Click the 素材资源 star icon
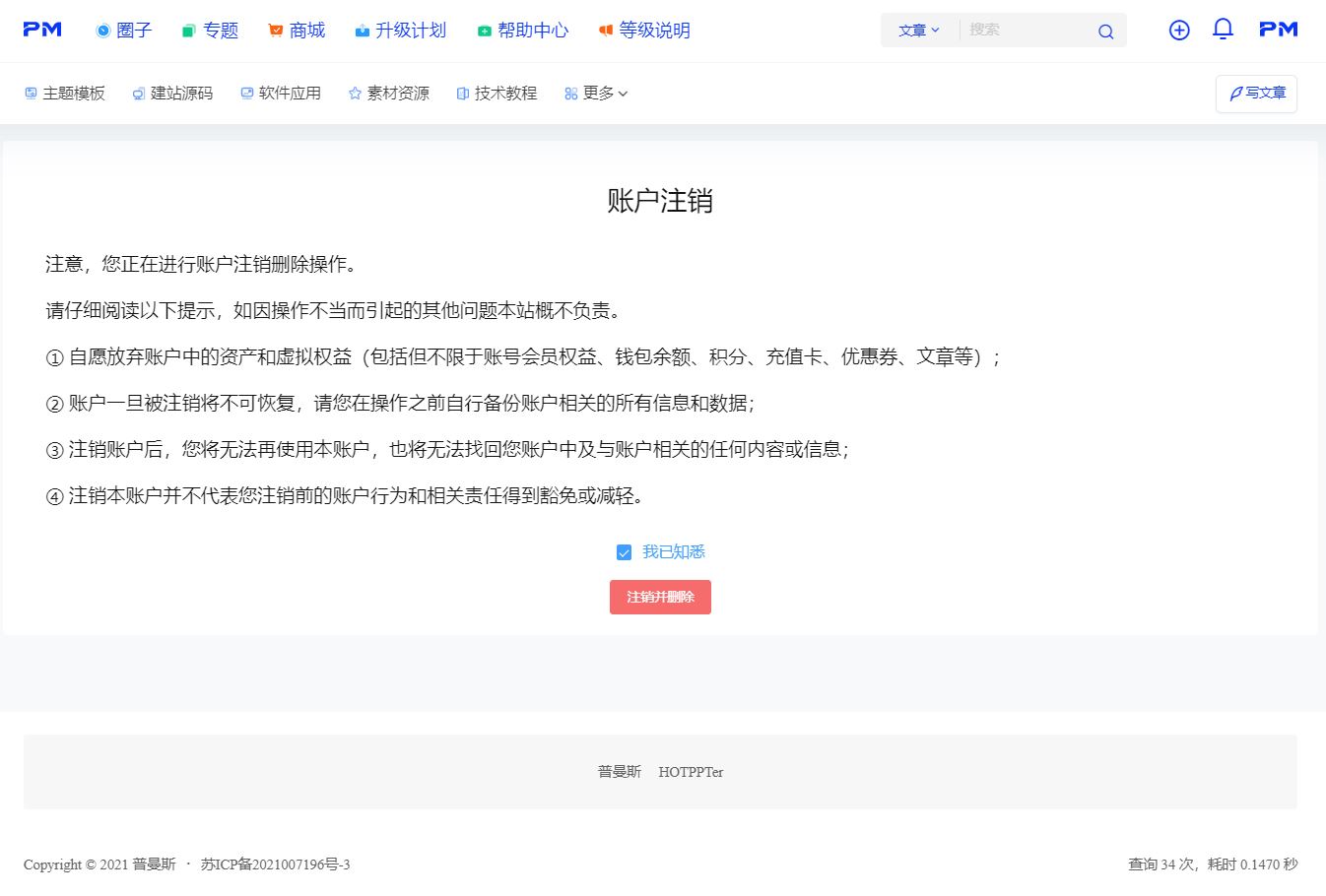The height and width of the screenshot is (896, 1326). click(x=355, y=94)
